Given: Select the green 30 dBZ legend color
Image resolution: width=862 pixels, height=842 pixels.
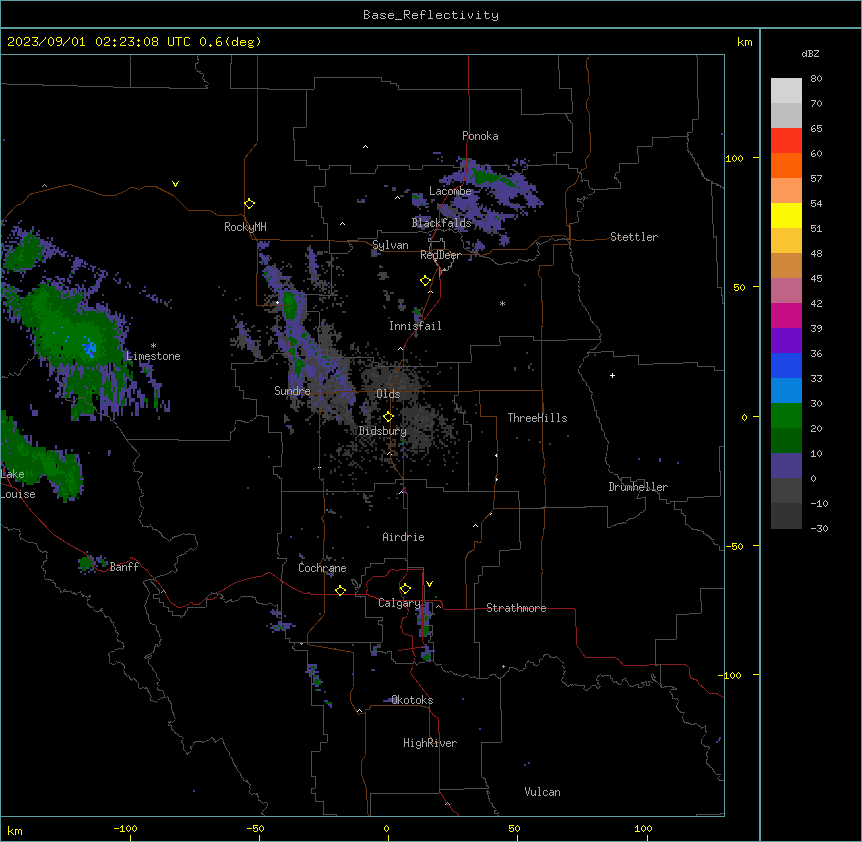Looking at the screenshot, I should [x=786, y=416].
